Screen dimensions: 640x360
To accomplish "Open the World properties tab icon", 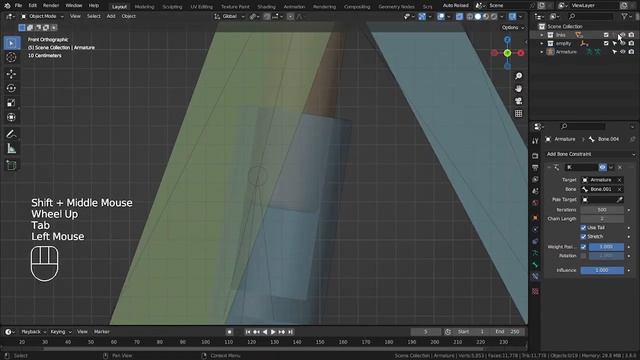I will coord(535,203).
